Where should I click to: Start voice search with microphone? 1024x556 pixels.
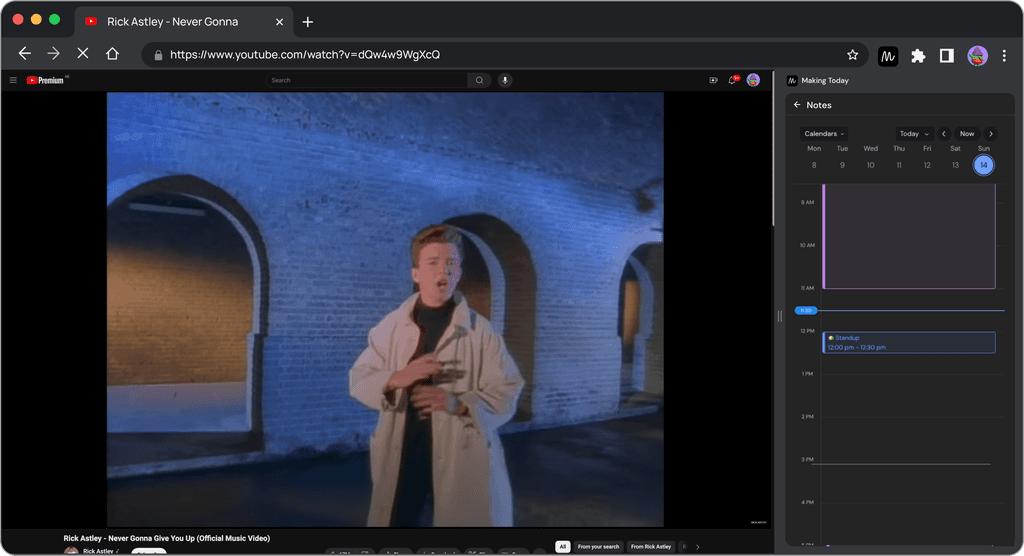[x=505, y=80]
